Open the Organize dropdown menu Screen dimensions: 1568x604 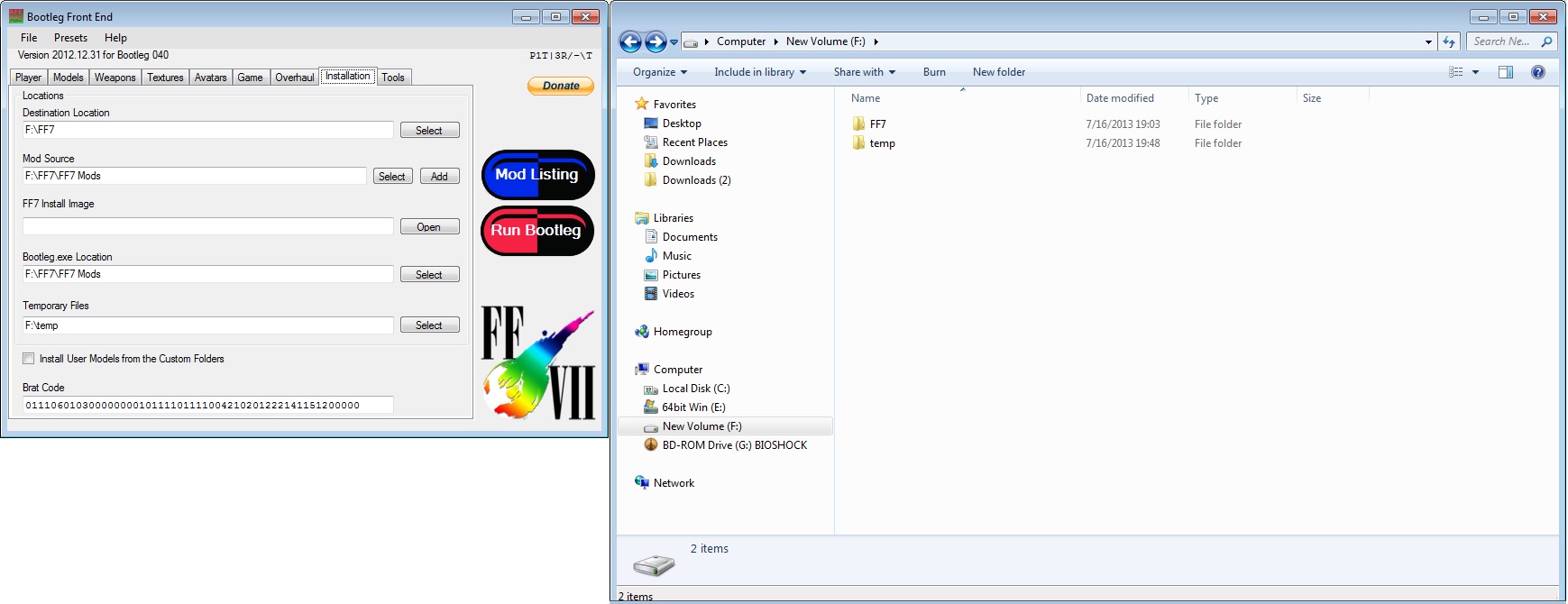pos(660,72)
